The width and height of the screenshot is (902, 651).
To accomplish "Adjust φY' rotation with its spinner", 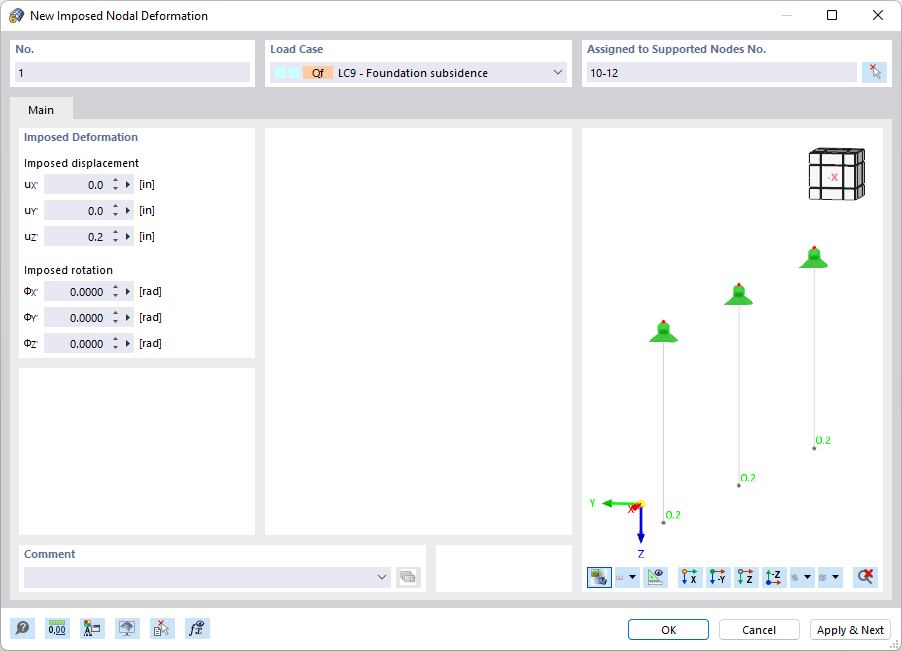I will pos(115,317).
